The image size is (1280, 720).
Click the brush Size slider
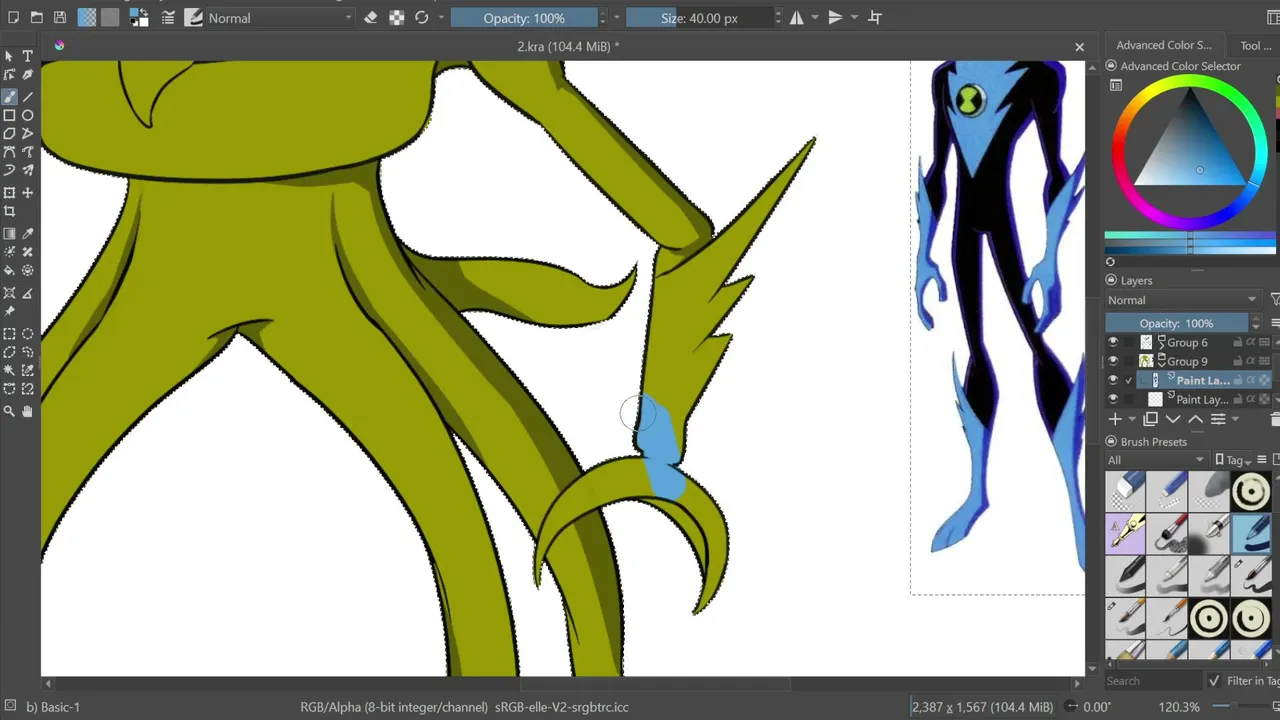pyautogui.click(x=699, y=18)
